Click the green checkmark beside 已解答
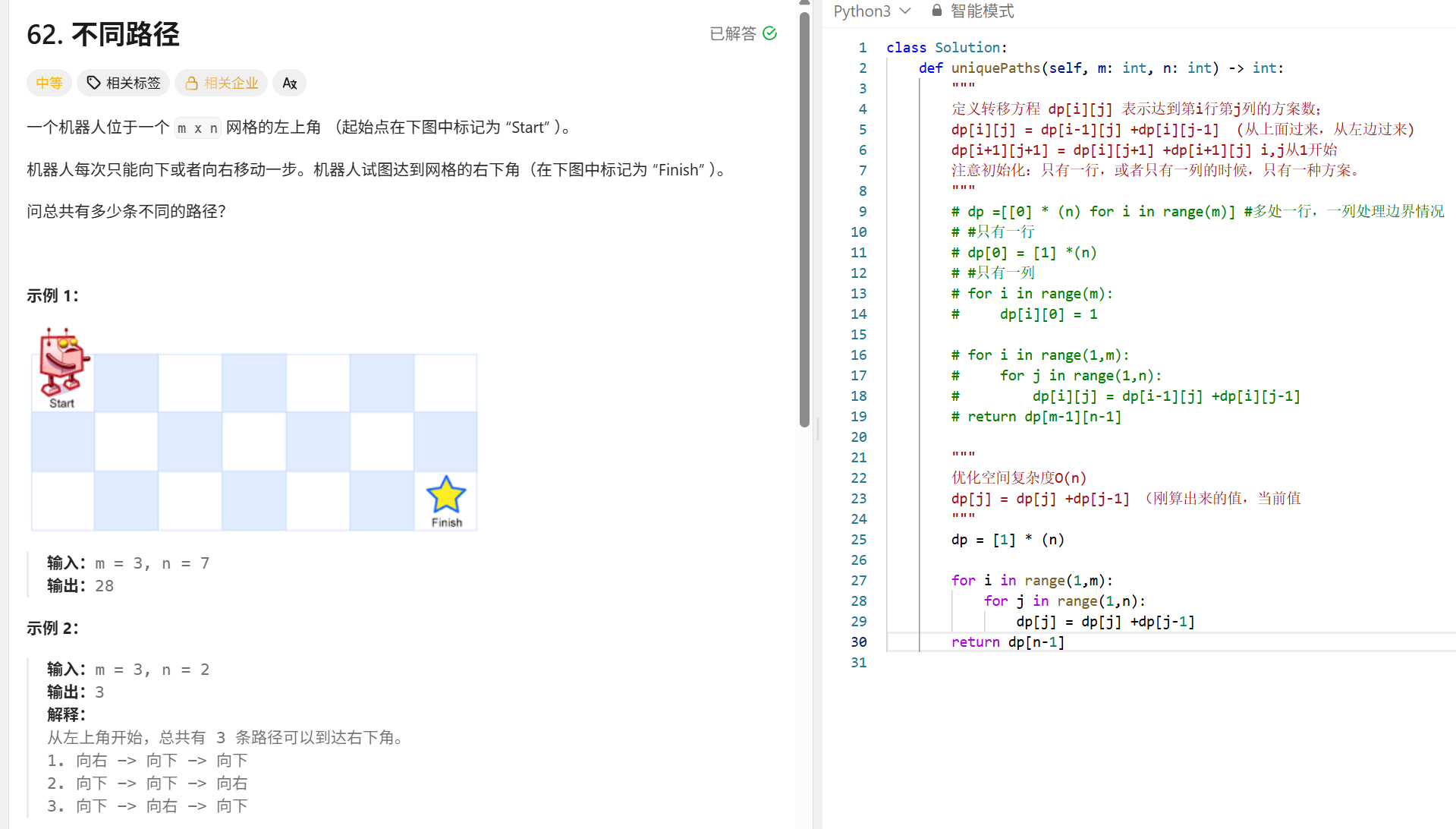Image resolution: width=1456 pixels, height=829 pixels. click(770, 33)
